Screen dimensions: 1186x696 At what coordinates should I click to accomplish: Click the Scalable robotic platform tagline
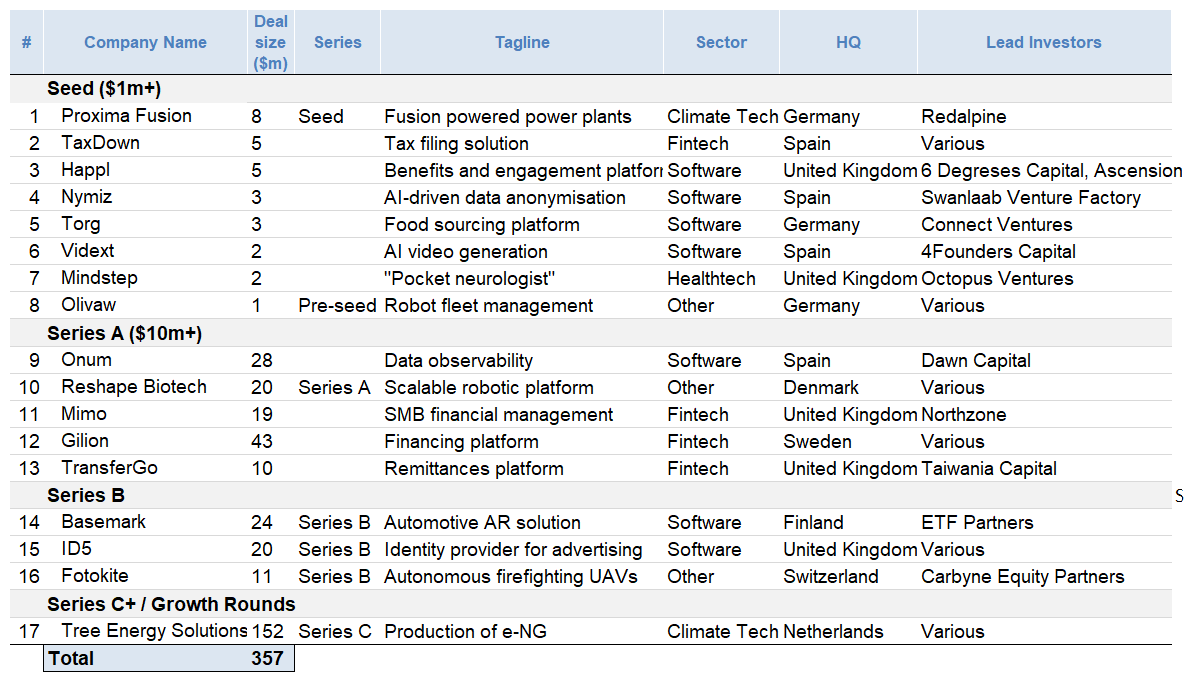click(x=489, y=387)
